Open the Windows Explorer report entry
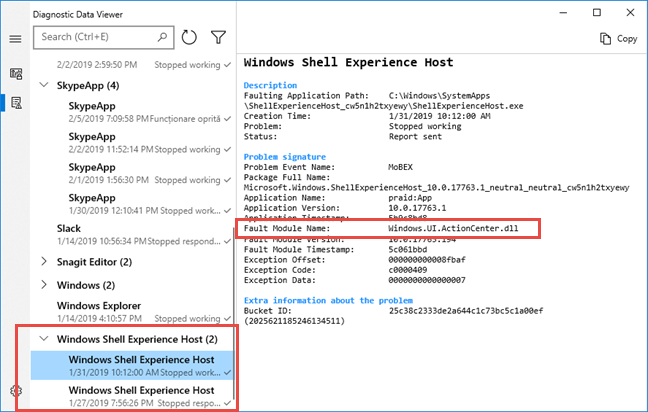 tap(132, 312)
